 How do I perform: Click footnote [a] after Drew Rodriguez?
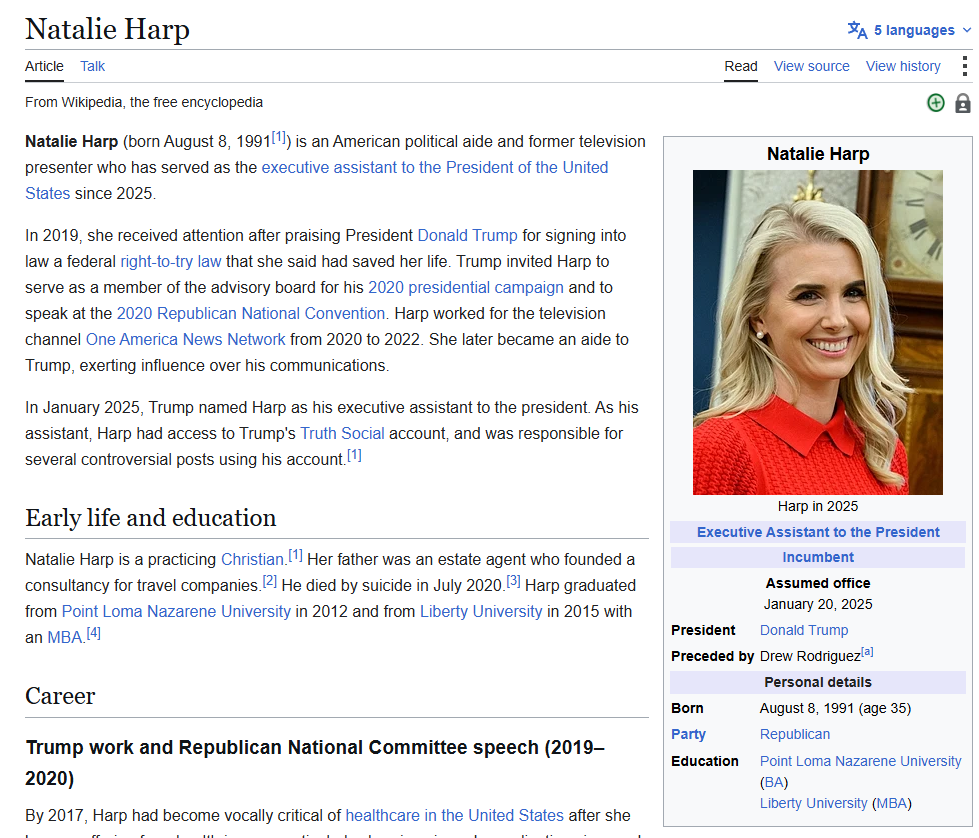click(x=867, y=651)
